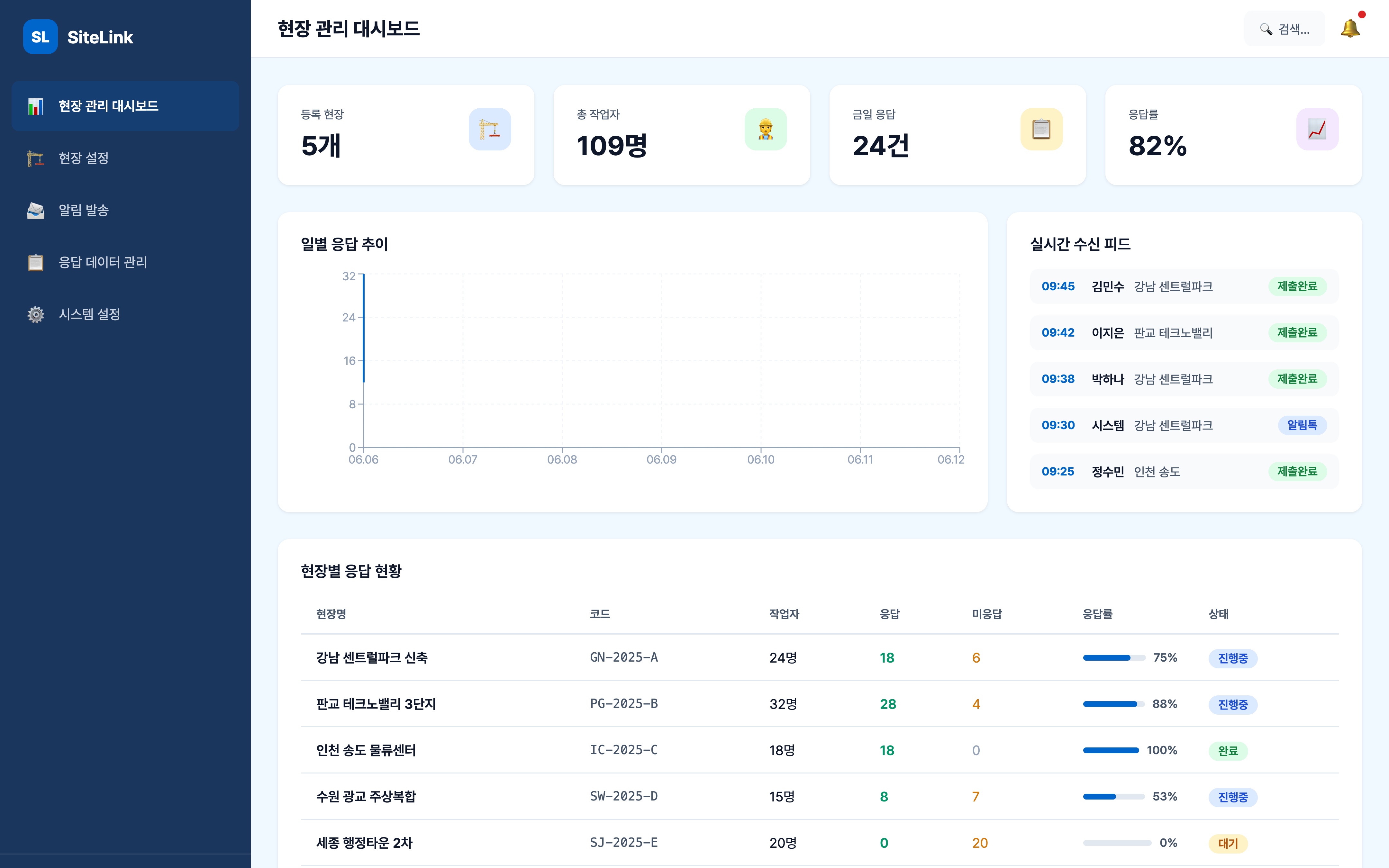Open 응답 데이터 관리 clipboard icon
The height and width of the screenshot is (868, 1389).
coord(36,262)
